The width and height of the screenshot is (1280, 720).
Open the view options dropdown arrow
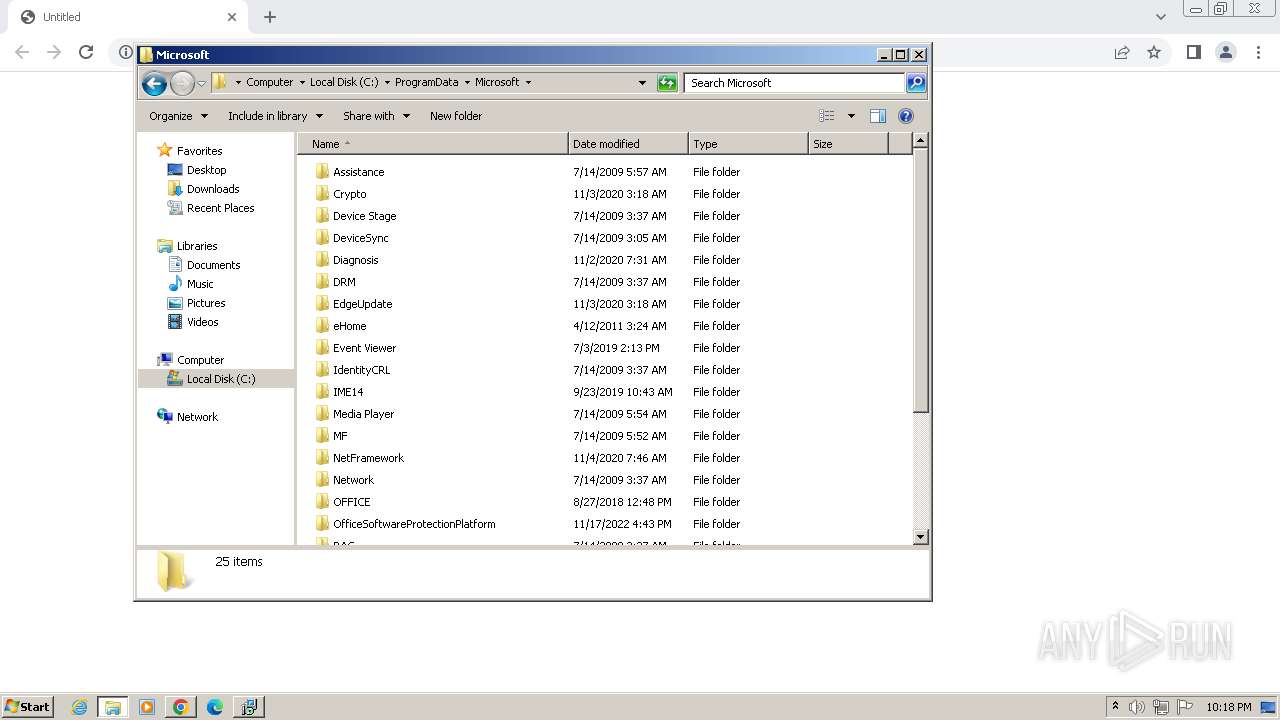point(851,116)
